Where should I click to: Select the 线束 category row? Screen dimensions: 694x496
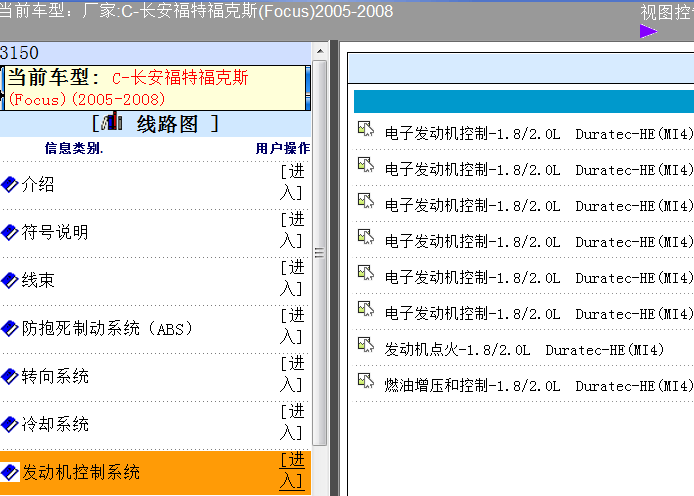[x=155, y=281]
